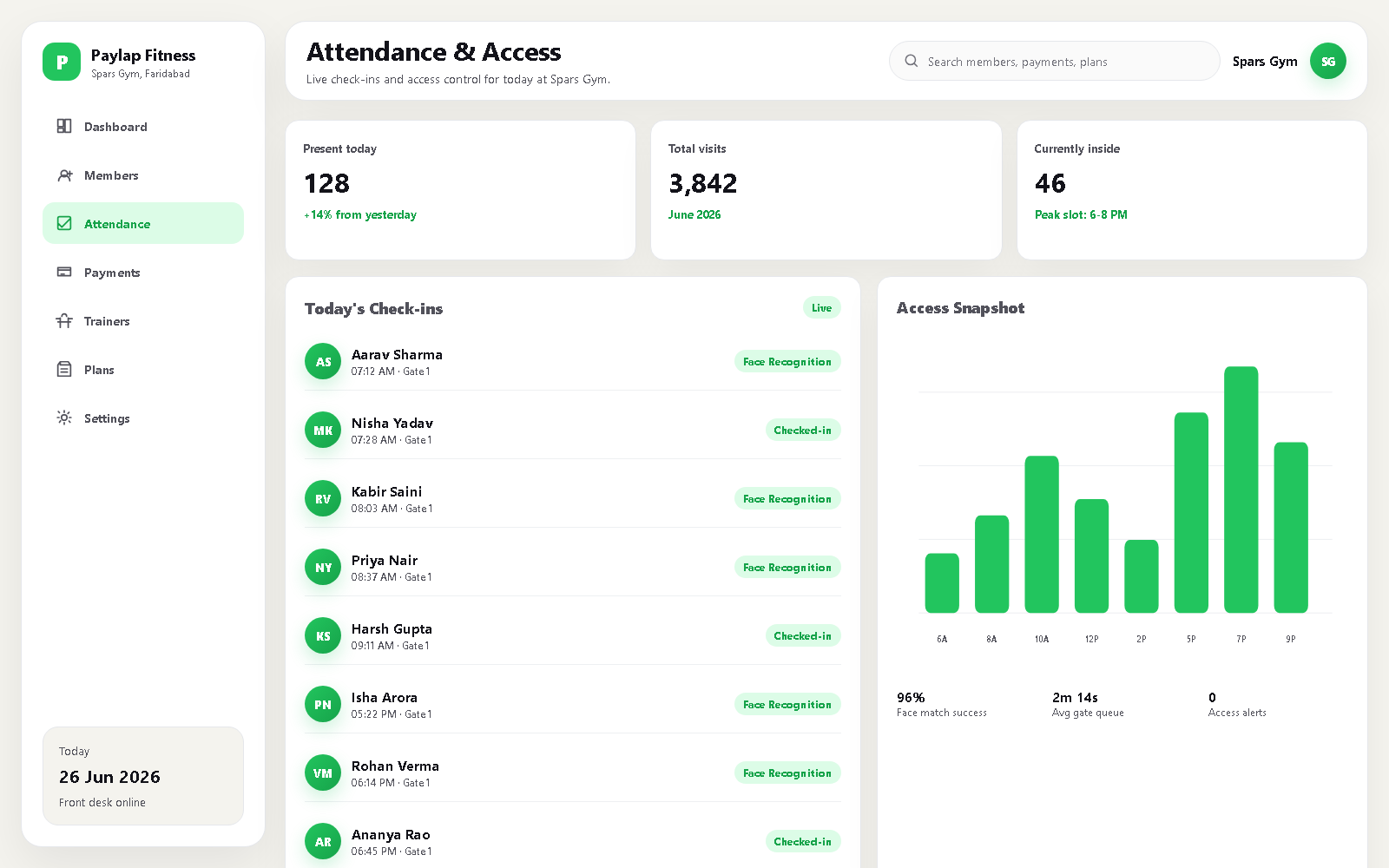Click the Front desk online status
This screenshot has width=1389, height=868.
pos(102,802)
